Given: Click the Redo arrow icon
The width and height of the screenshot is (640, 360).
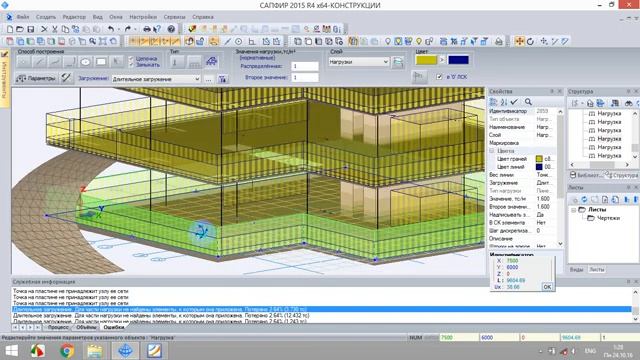Looking at the screenshot, I should pyautogui.click(x=128, y=29).
